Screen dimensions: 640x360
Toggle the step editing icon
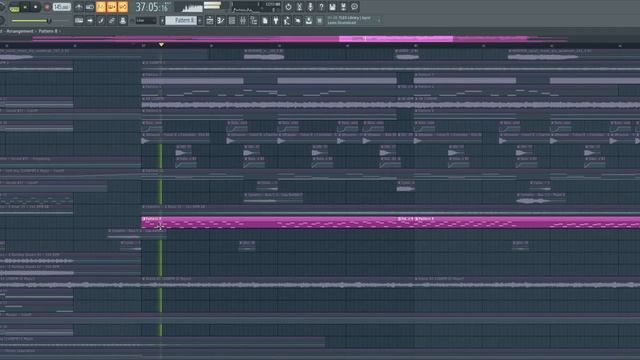101,20
